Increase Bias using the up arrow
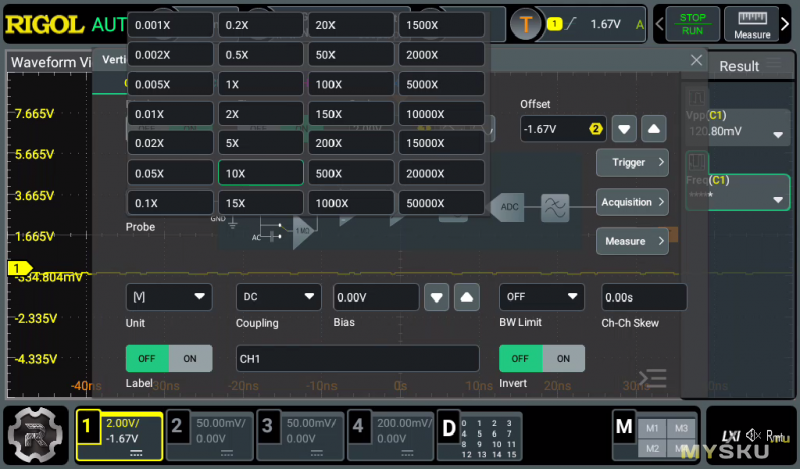The image size is (800, 469). tap(467, 297)
